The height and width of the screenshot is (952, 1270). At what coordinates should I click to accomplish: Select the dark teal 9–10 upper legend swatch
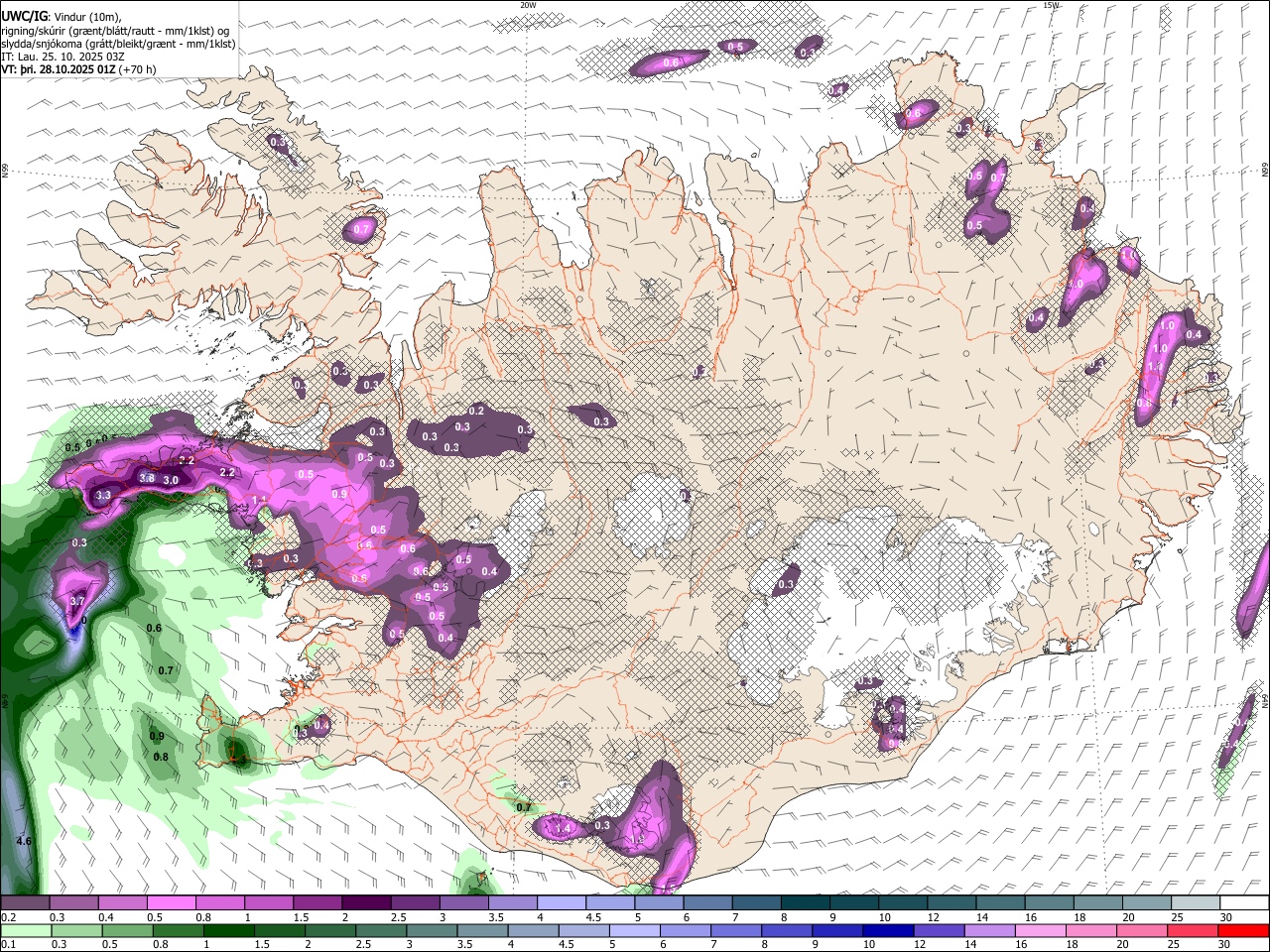point(854,903)
